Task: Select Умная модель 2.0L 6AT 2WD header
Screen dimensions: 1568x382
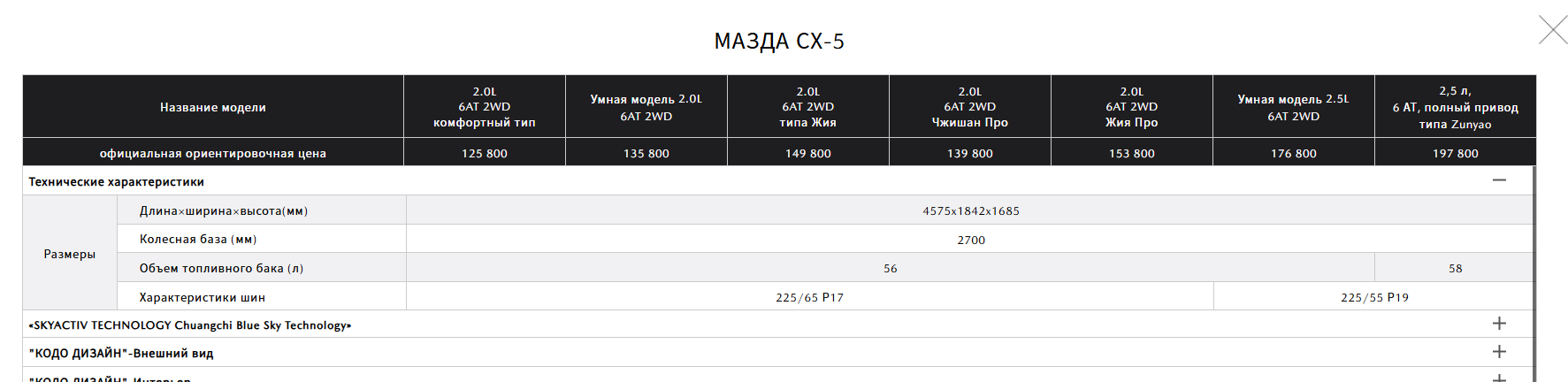Action: [646, 107]
